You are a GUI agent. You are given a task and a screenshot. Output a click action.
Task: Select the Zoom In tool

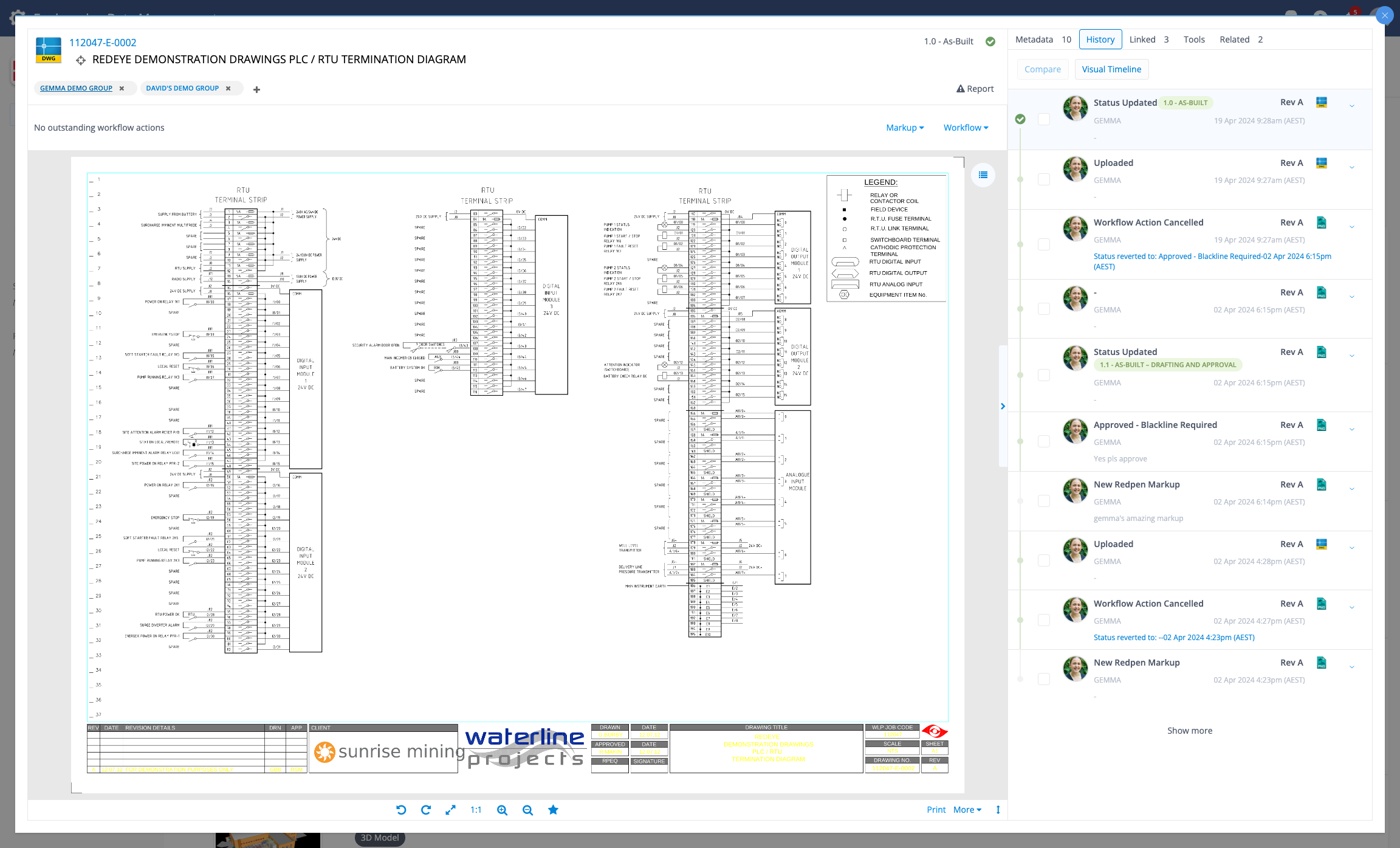(x=502, y=810)
